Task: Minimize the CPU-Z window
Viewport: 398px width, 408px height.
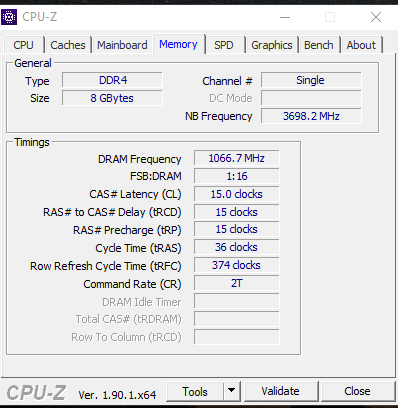Action: pos(285,17)
